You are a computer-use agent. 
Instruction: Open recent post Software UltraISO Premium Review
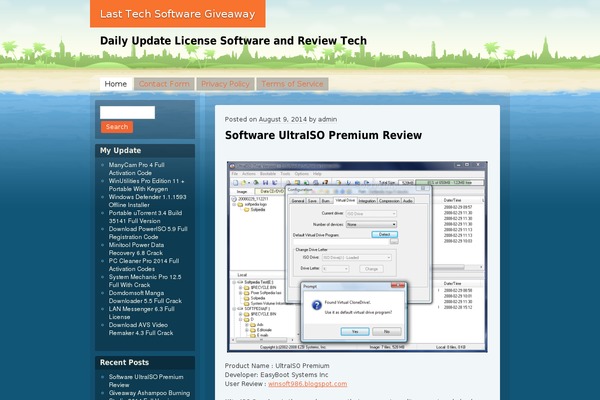pyautogui.click(x=146, y=381)
